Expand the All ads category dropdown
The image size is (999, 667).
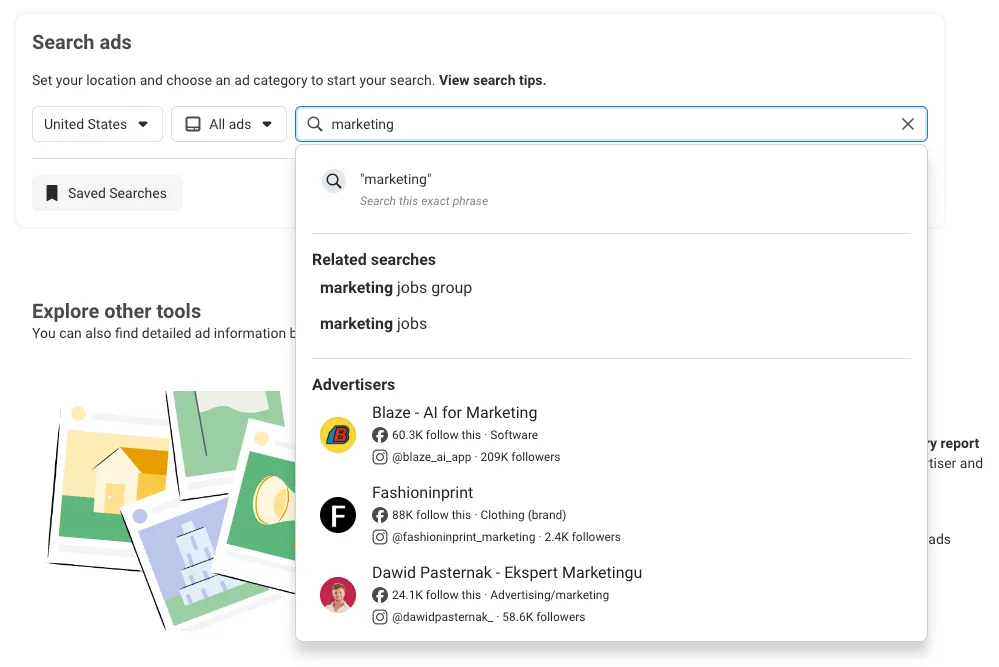[x=229, y=124]
